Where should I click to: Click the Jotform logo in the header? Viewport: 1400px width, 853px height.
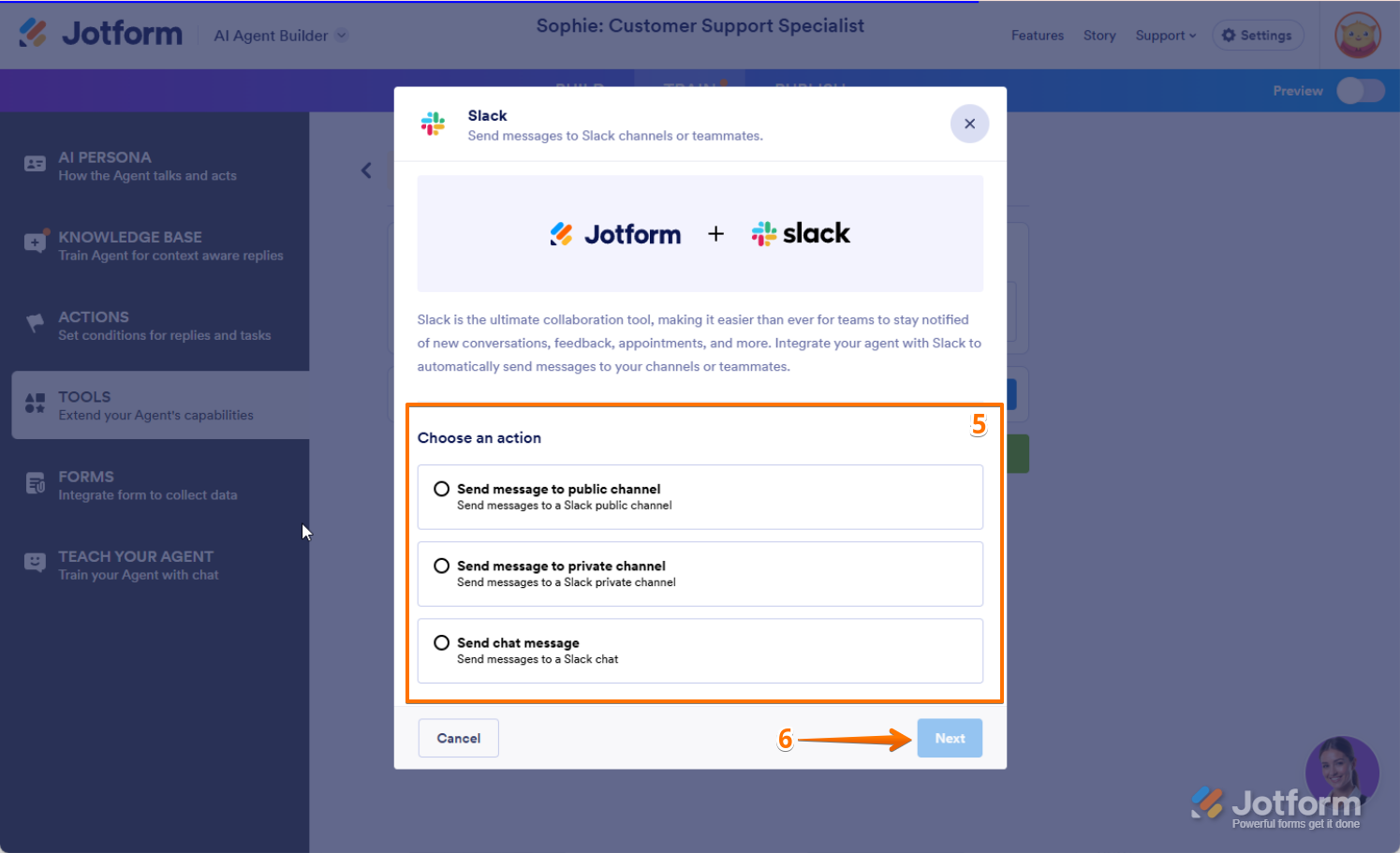tap(101, 34)
